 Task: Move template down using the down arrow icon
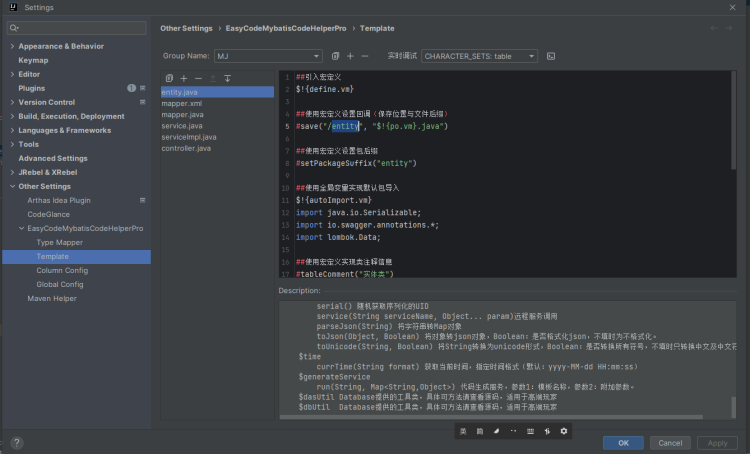click(227, 78)
